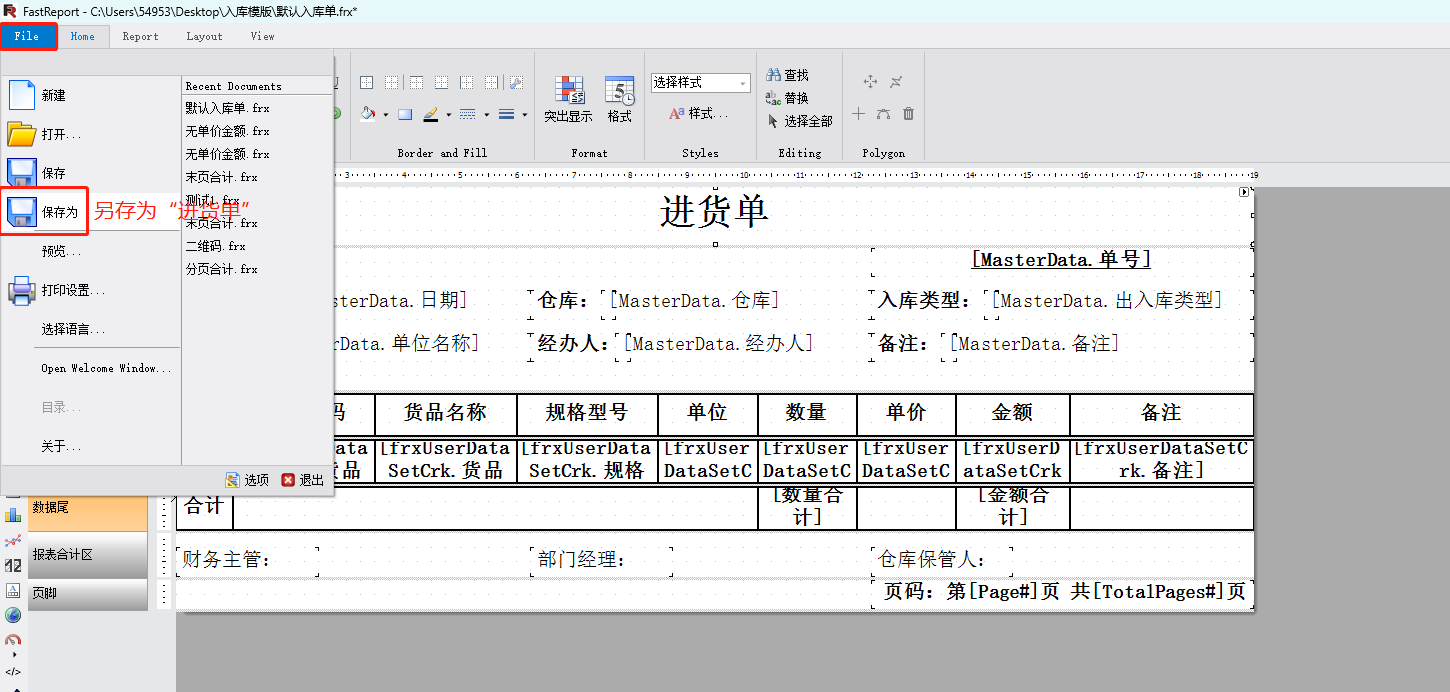
Task: Click the 选项 options button
Action: coord(247,480)
